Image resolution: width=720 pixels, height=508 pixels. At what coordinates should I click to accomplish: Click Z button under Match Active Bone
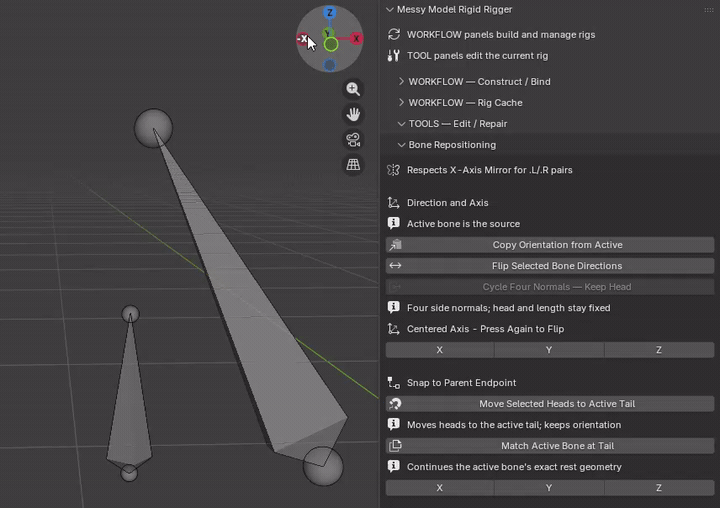pyautogui.click(x=659, y=488)
